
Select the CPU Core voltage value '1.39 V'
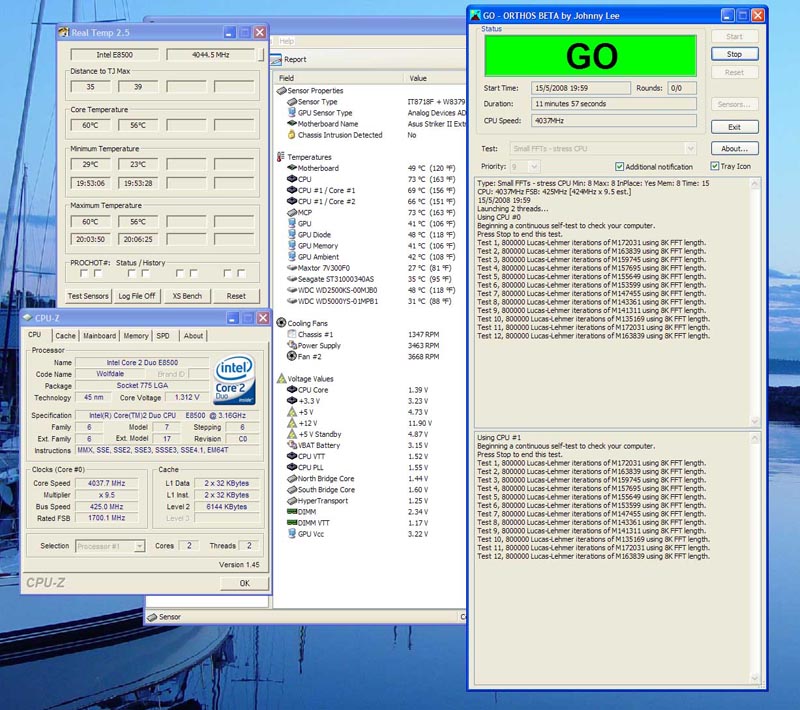click(x=418, y=390)
